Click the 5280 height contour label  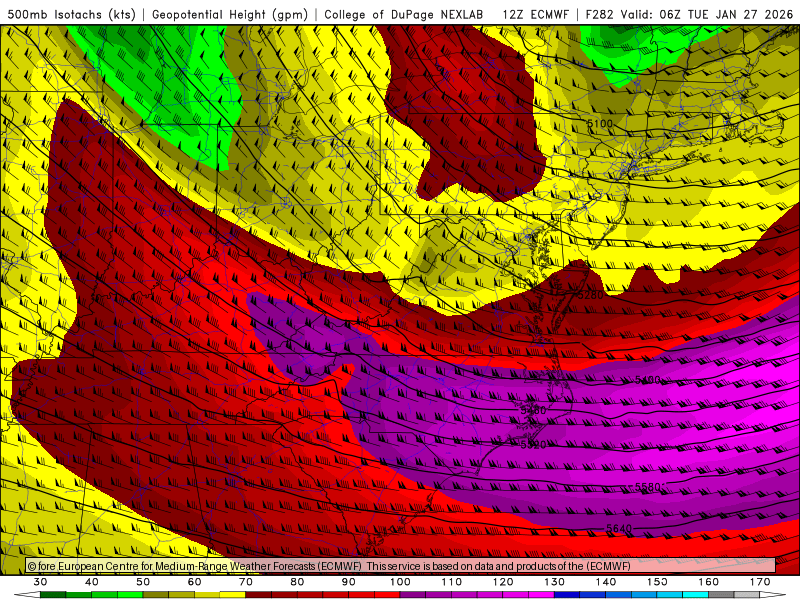[x=590, y=295]
